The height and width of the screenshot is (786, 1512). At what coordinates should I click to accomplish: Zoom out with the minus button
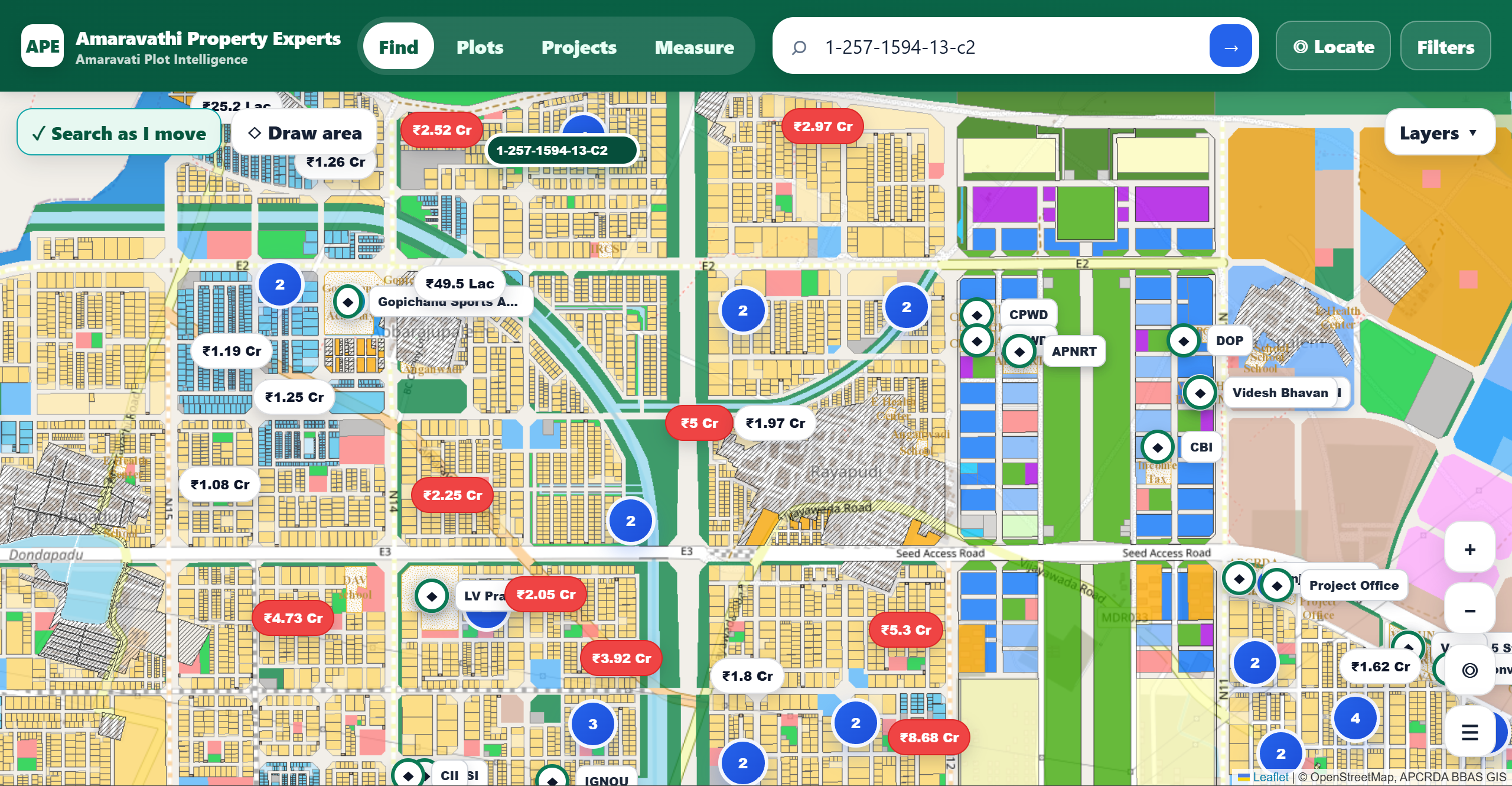[x=1469, y=610]
